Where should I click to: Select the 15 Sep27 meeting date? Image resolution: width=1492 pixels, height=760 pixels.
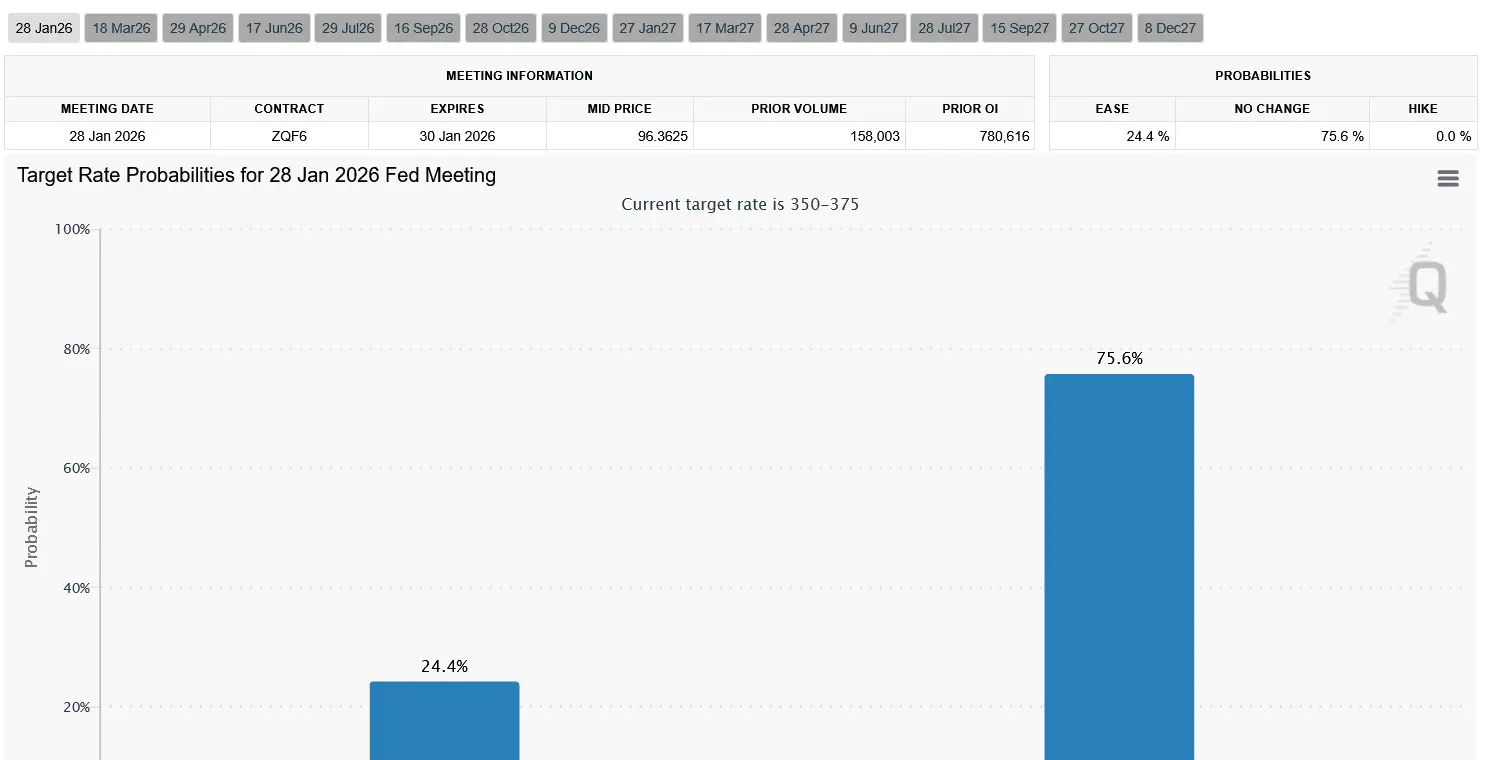click(1019, 27)
